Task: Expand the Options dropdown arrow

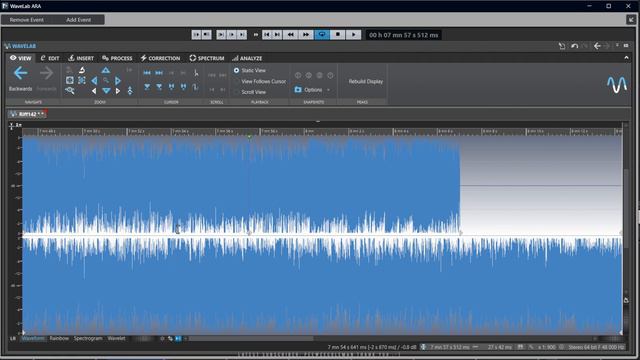Action: pos(329,90)
